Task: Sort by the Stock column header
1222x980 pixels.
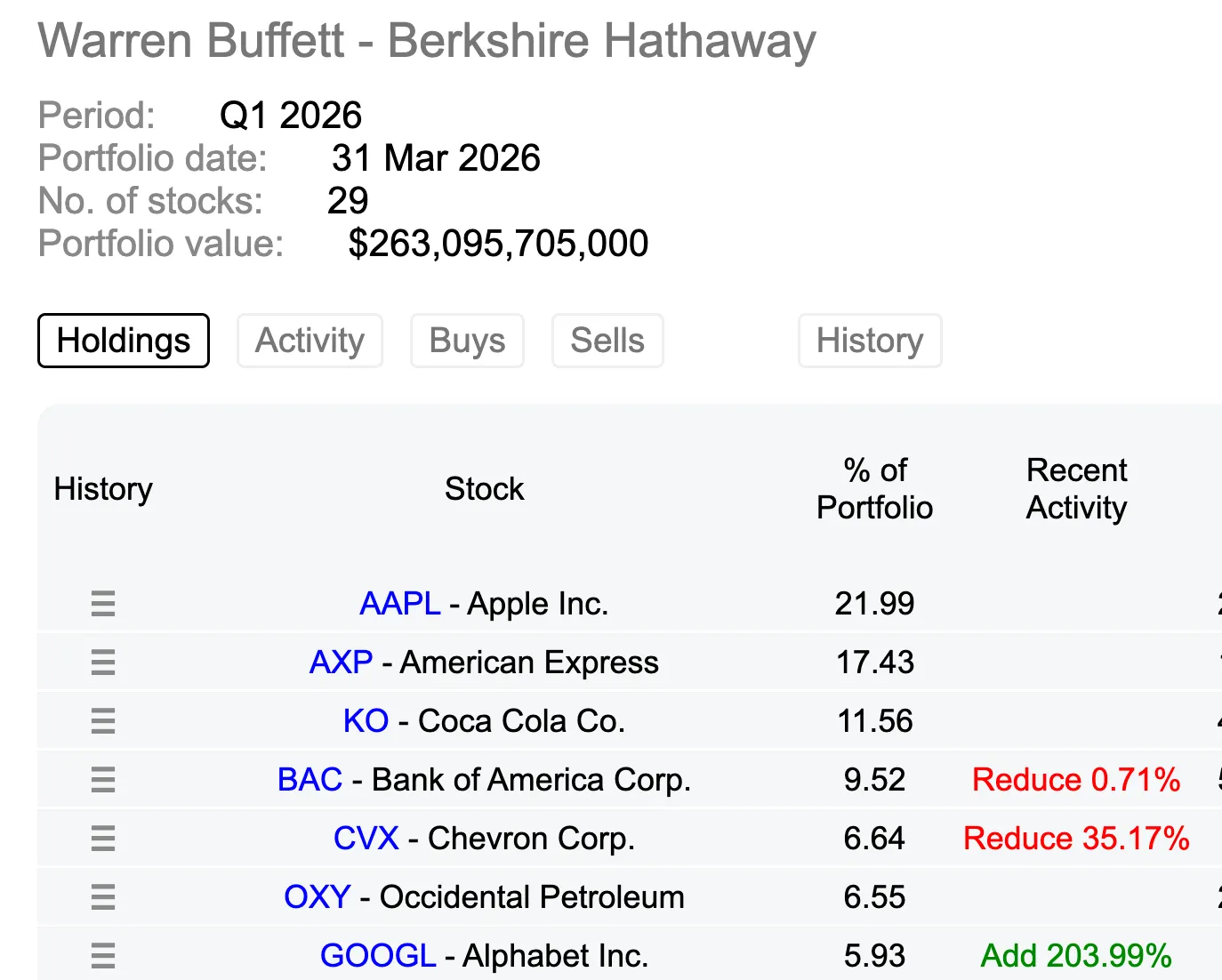Action: (x=485, y=489)
